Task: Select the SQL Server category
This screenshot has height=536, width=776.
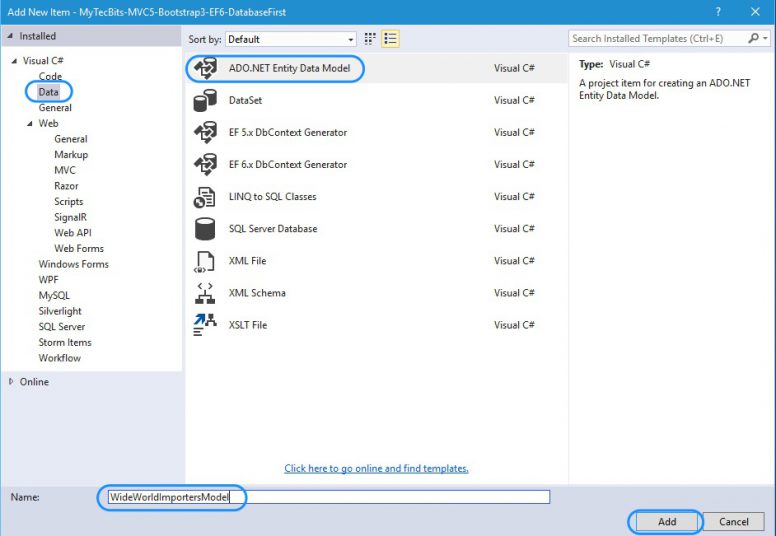Action: pos(62,327)
